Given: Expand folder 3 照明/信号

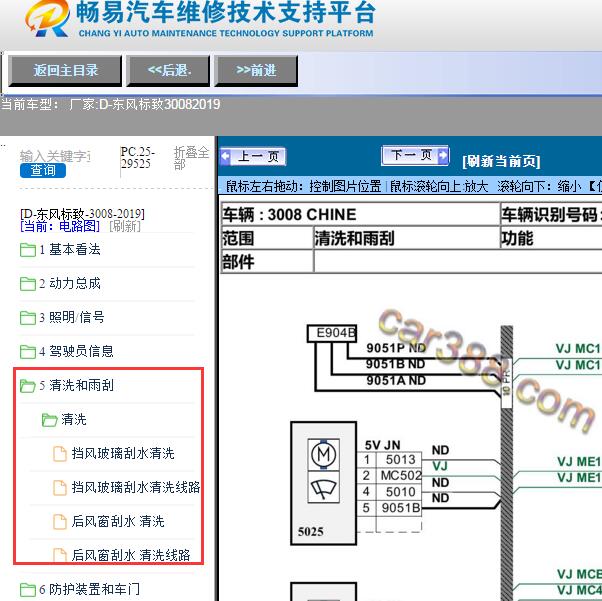Looking at the screenshot, I should coord(71,318).
